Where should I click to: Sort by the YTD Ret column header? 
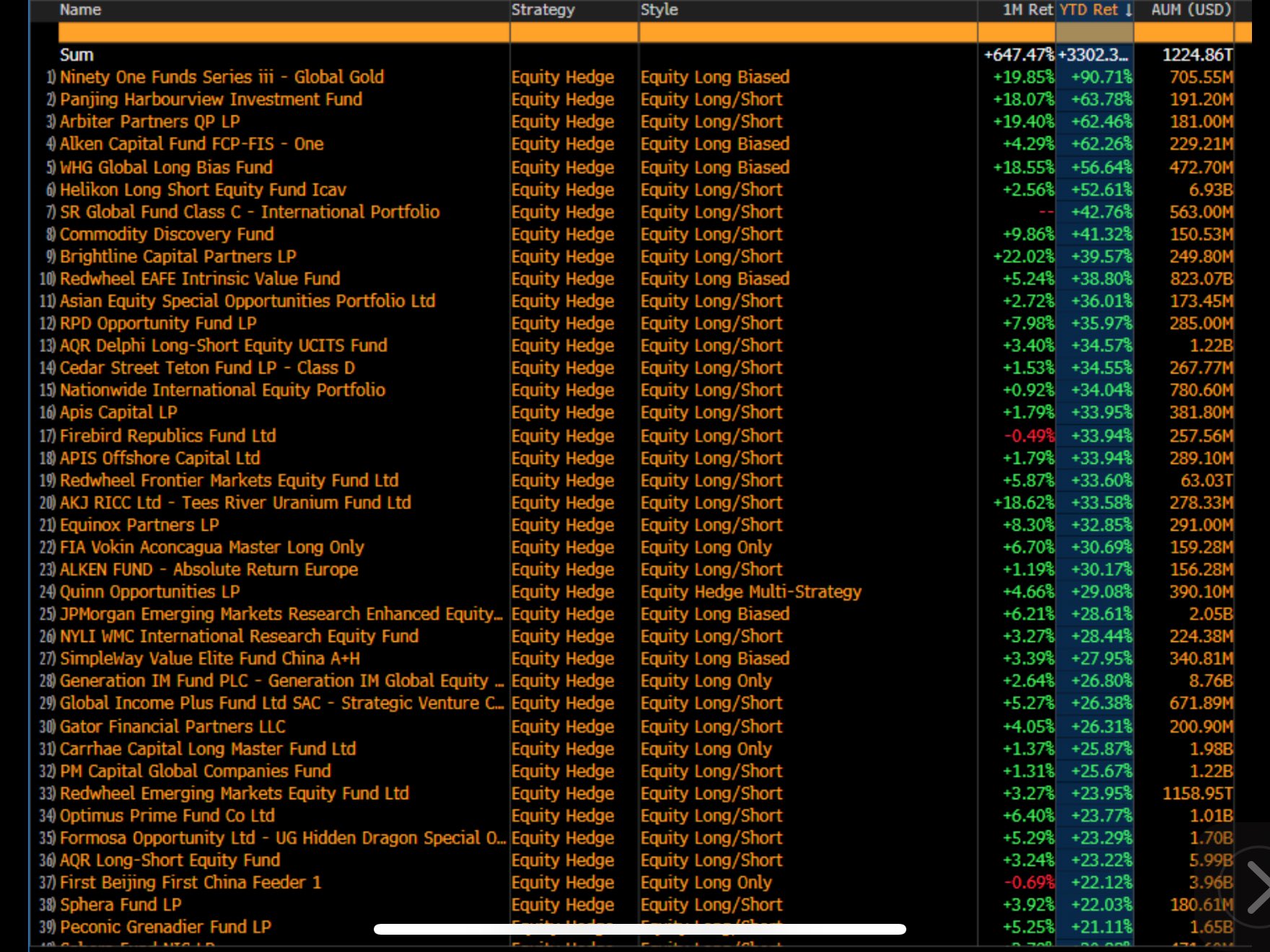click(1095, 10)
